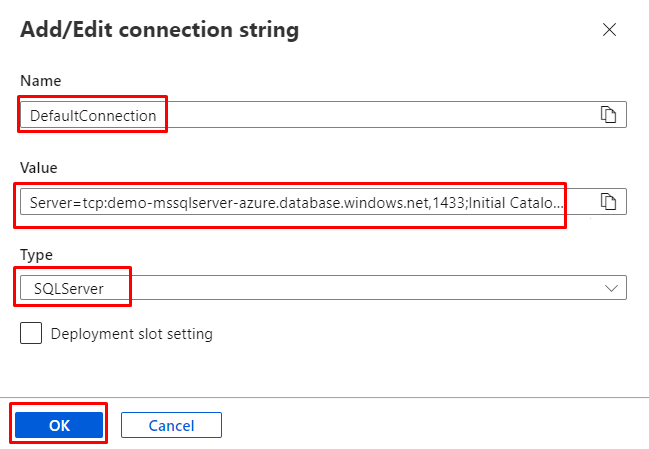Copy the Name field to clipboard

click(x=608, y=115)
